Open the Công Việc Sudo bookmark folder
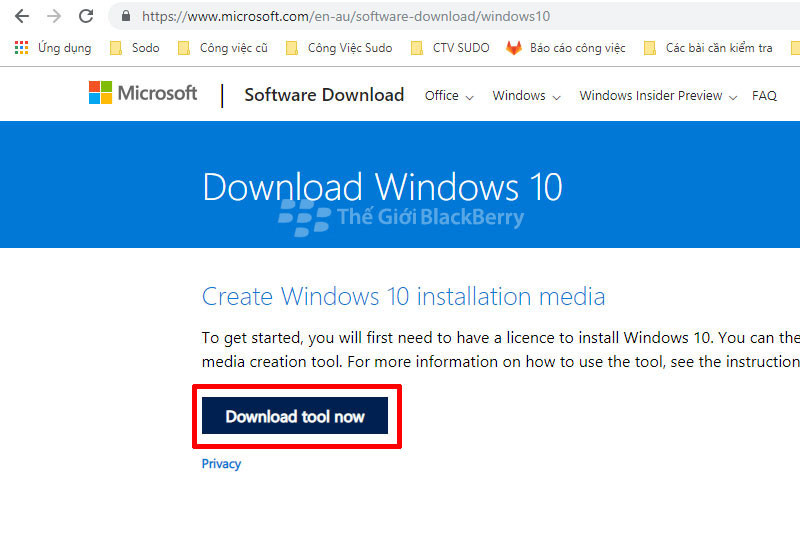 point(339,48)
